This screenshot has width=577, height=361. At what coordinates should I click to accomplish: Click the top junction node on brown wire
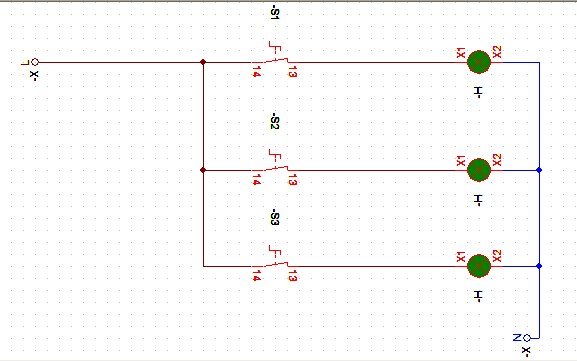203,62
